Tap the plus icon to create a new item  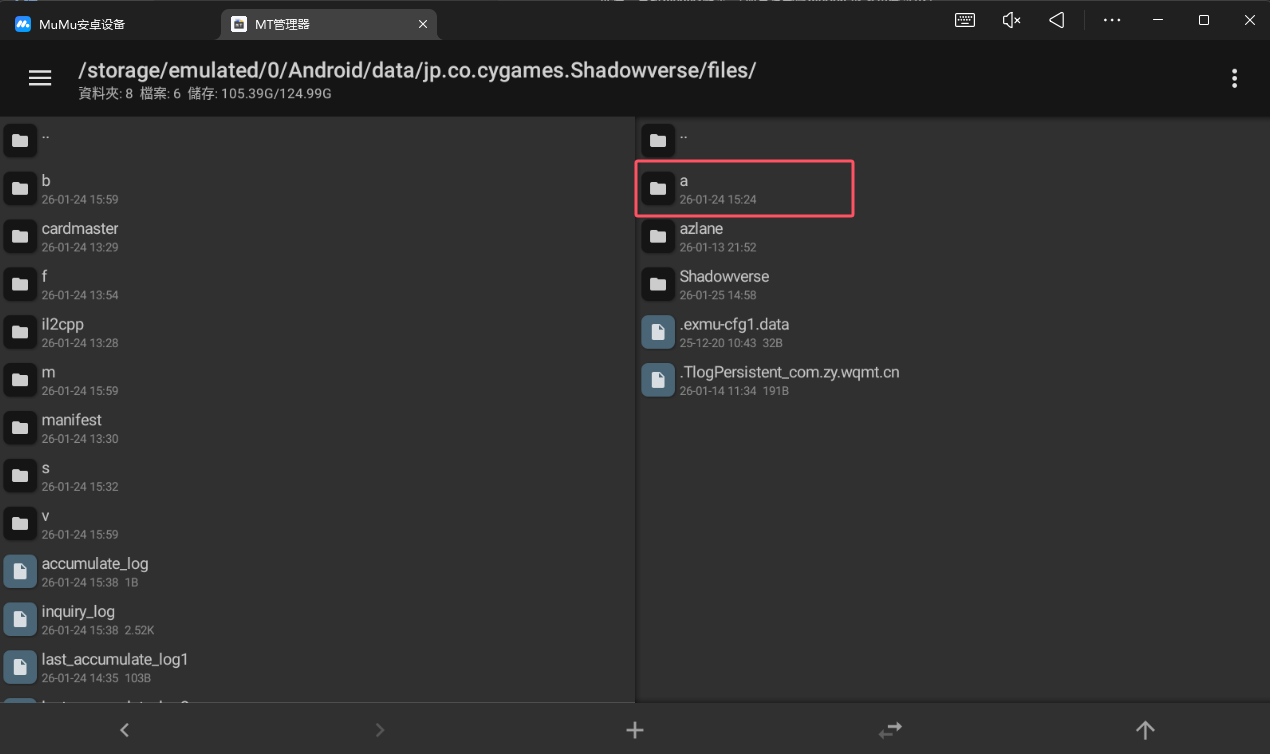[x=634, y=730]
